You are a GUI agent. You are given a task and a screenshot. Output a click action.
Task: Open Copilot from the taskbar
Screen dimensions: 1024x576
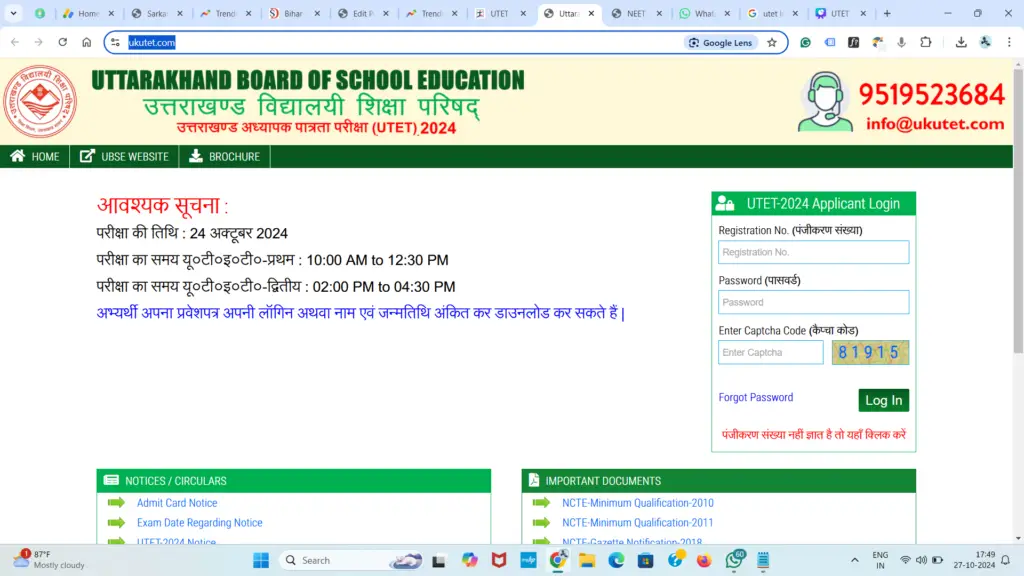(x=470, y=560)
